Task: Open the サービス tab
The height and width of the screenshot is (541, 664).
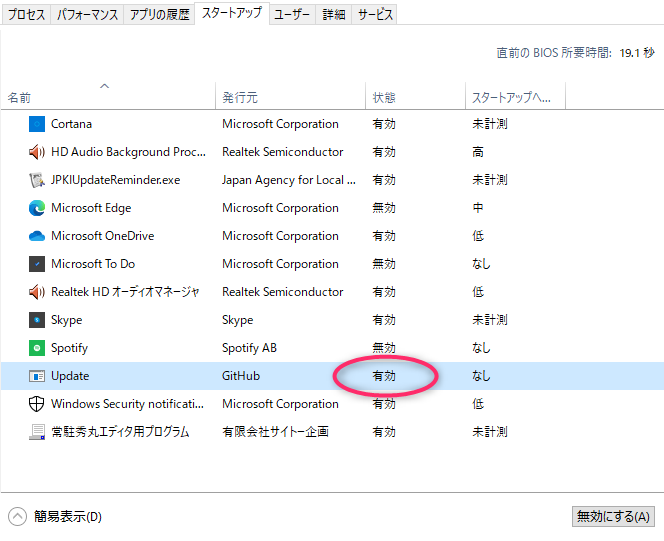Action: coord(375,15)
